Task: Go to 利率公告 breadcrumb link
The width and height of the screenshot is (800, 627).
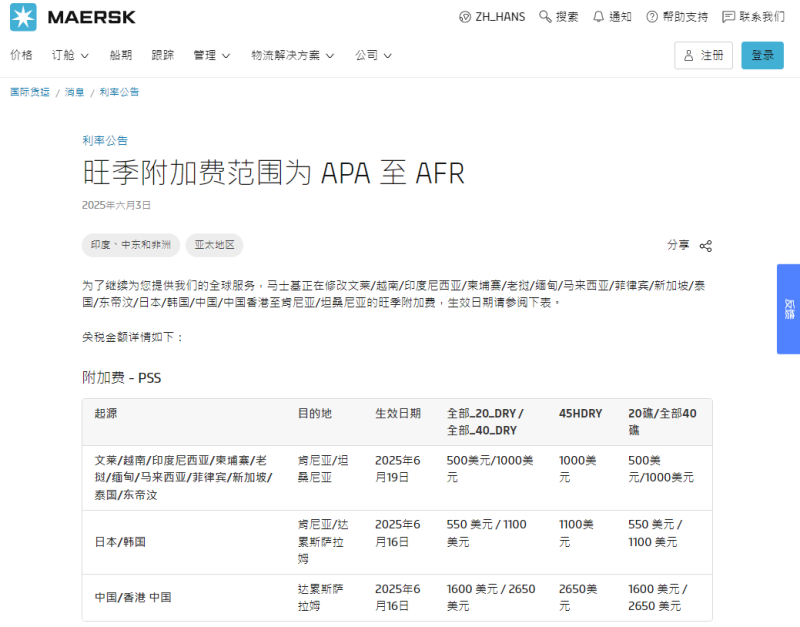Action: tap(119, 92)
